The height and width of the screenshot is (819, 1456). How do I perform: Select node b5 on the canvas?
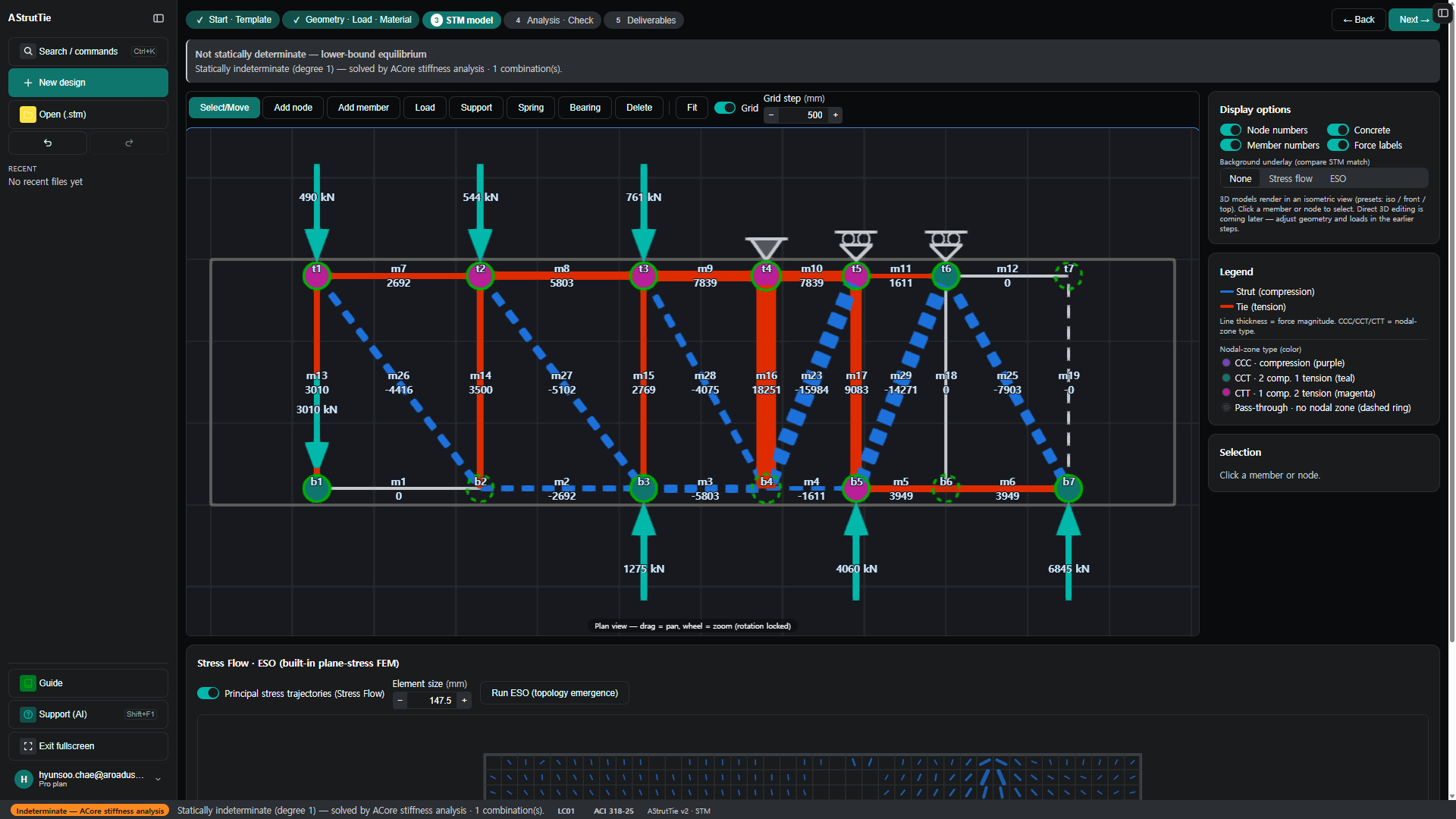[856, 488]
